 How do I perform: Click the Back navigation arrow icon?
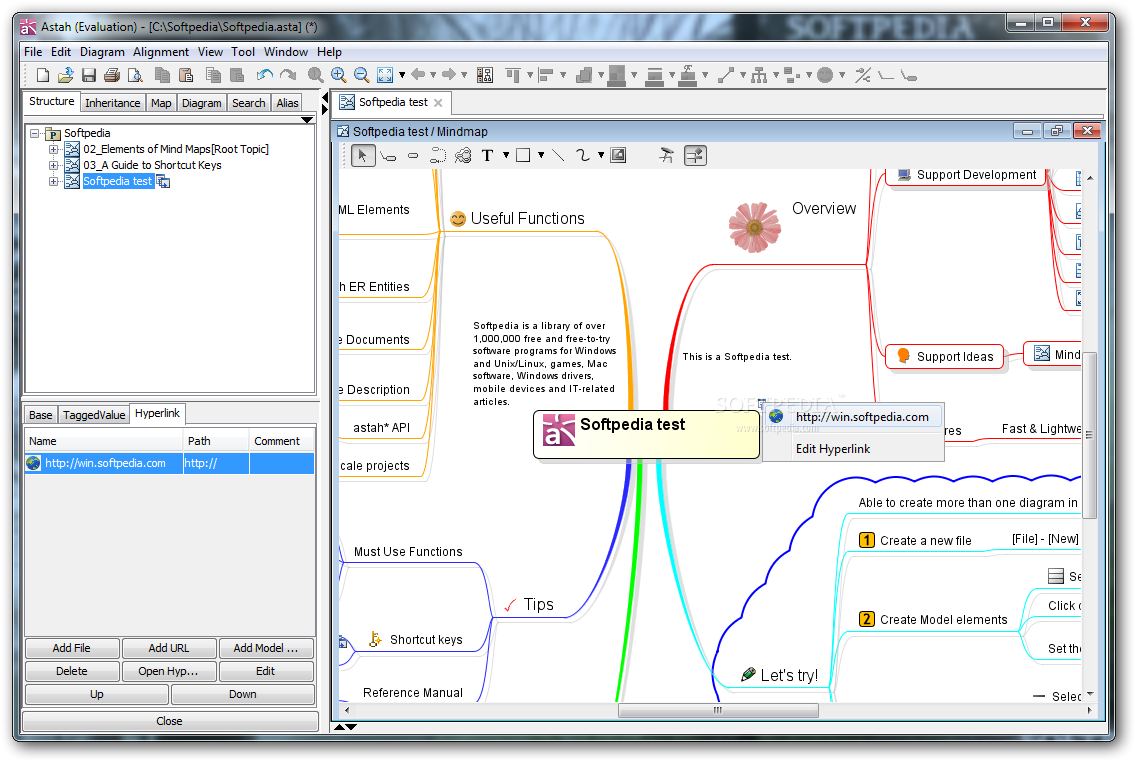point(418,74)
